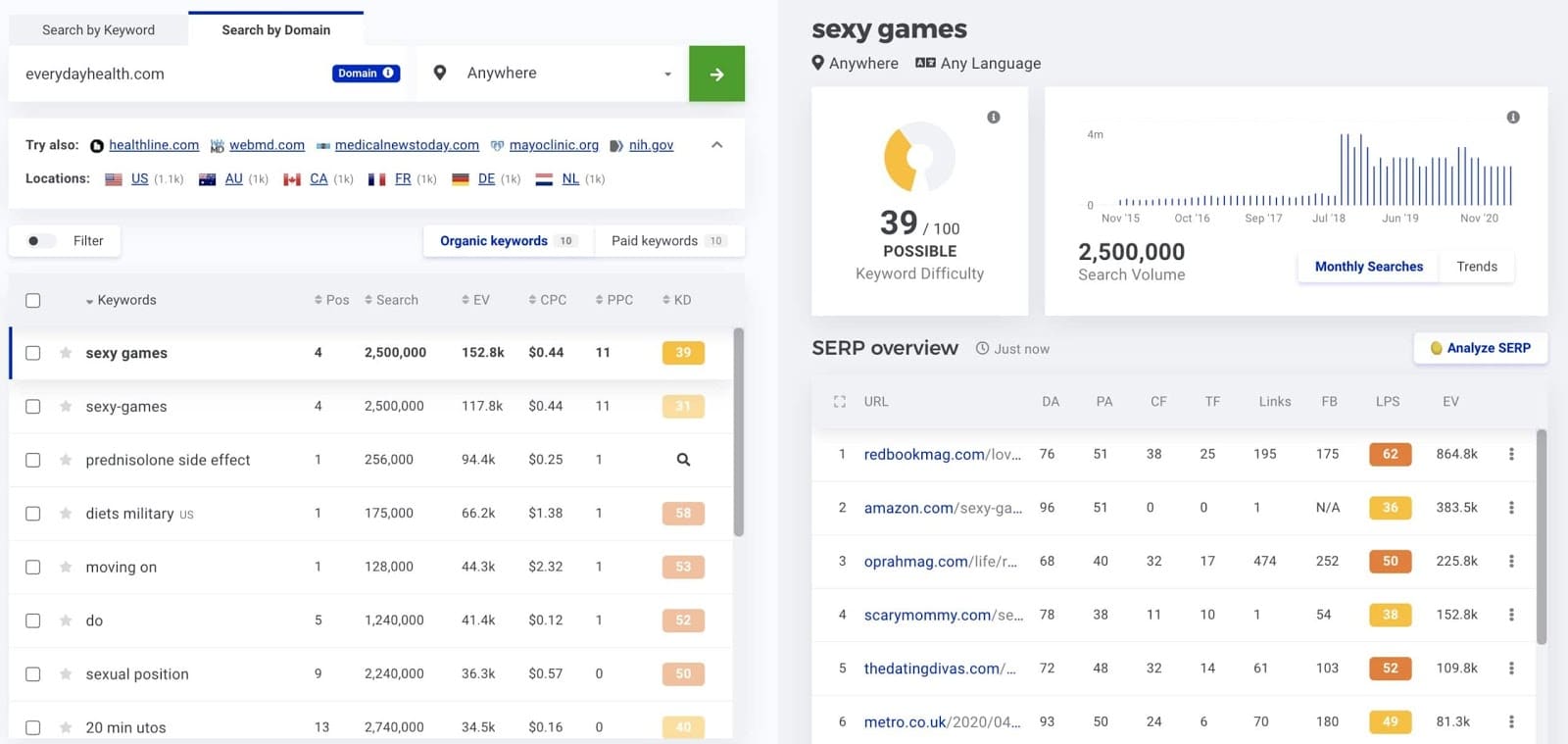Check the 'sexy-games' row checkbox
The image size is (1568, 744).
[33, 407]
